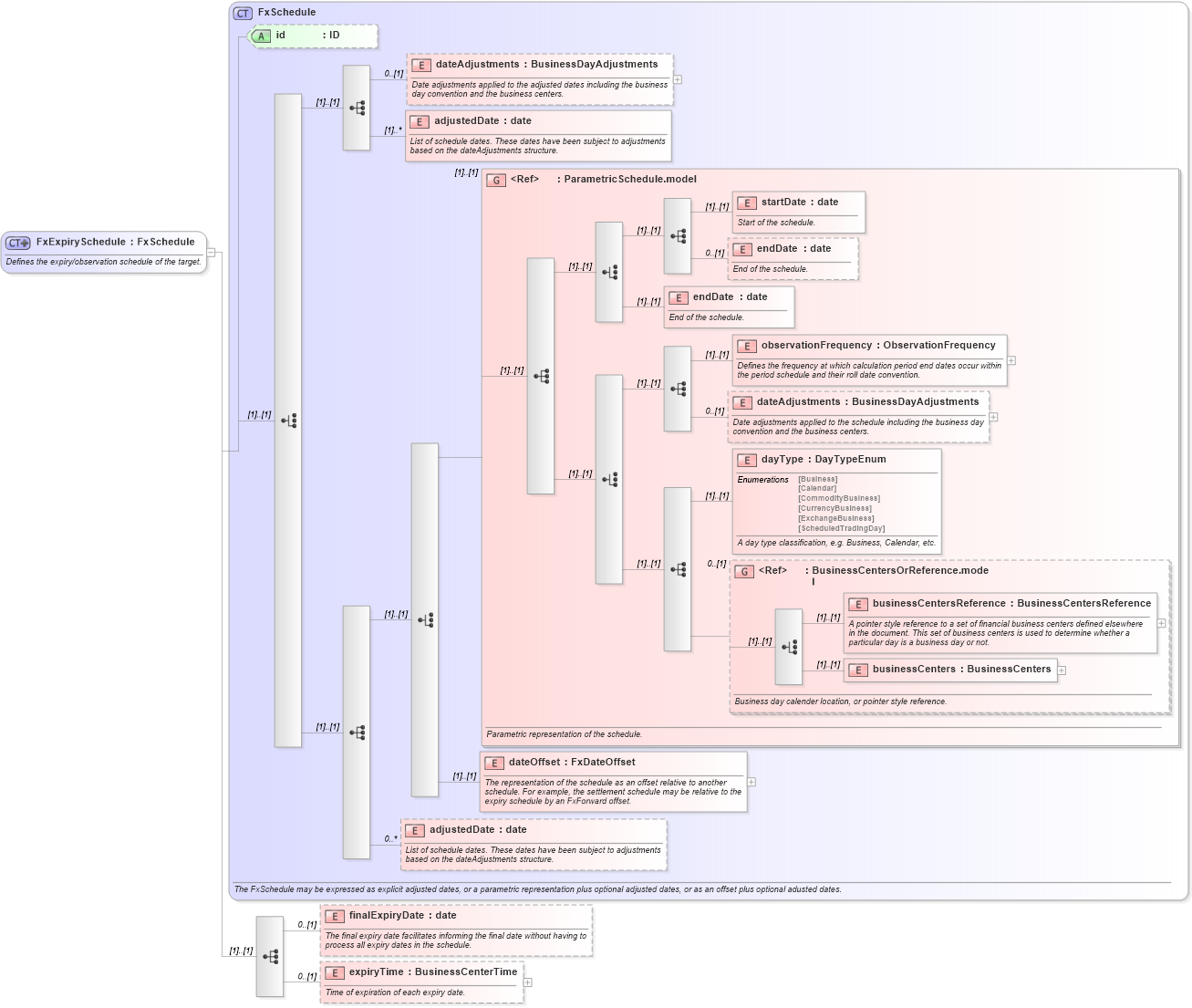The height and width of the screenshot is (1008, 1192).
Task: Select the businessCenters : BusinessCenters element
Action: (952, 670)
